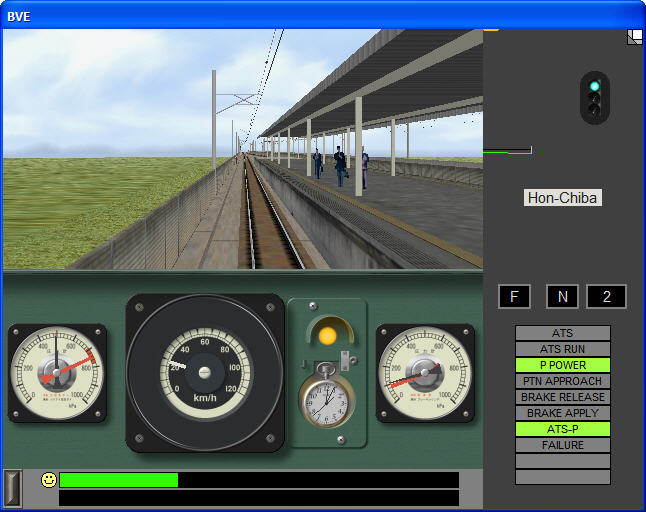This screenshot has width=646, height=512.
Task: Toggle the P POWER indicator
Action: (562, 365)
